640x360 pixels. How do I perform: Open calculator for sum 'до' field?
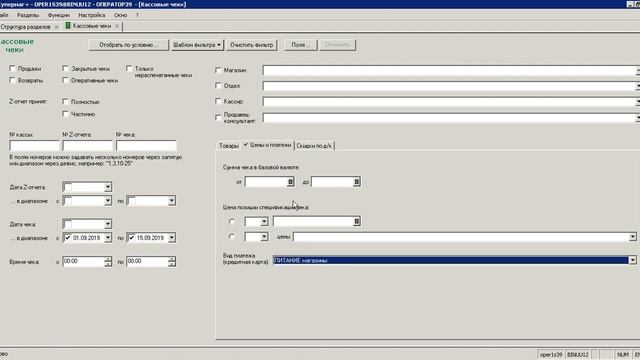[x=356, y=182]
